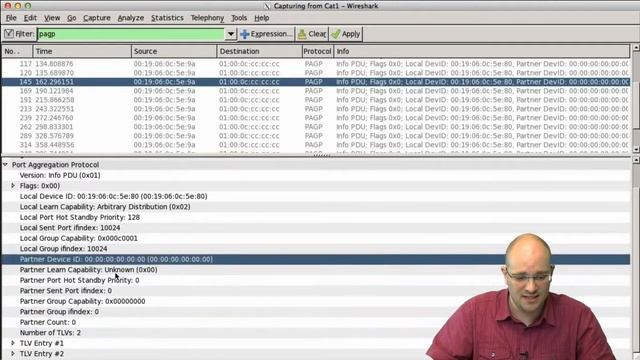Select packet number 191

click(316, 100)
